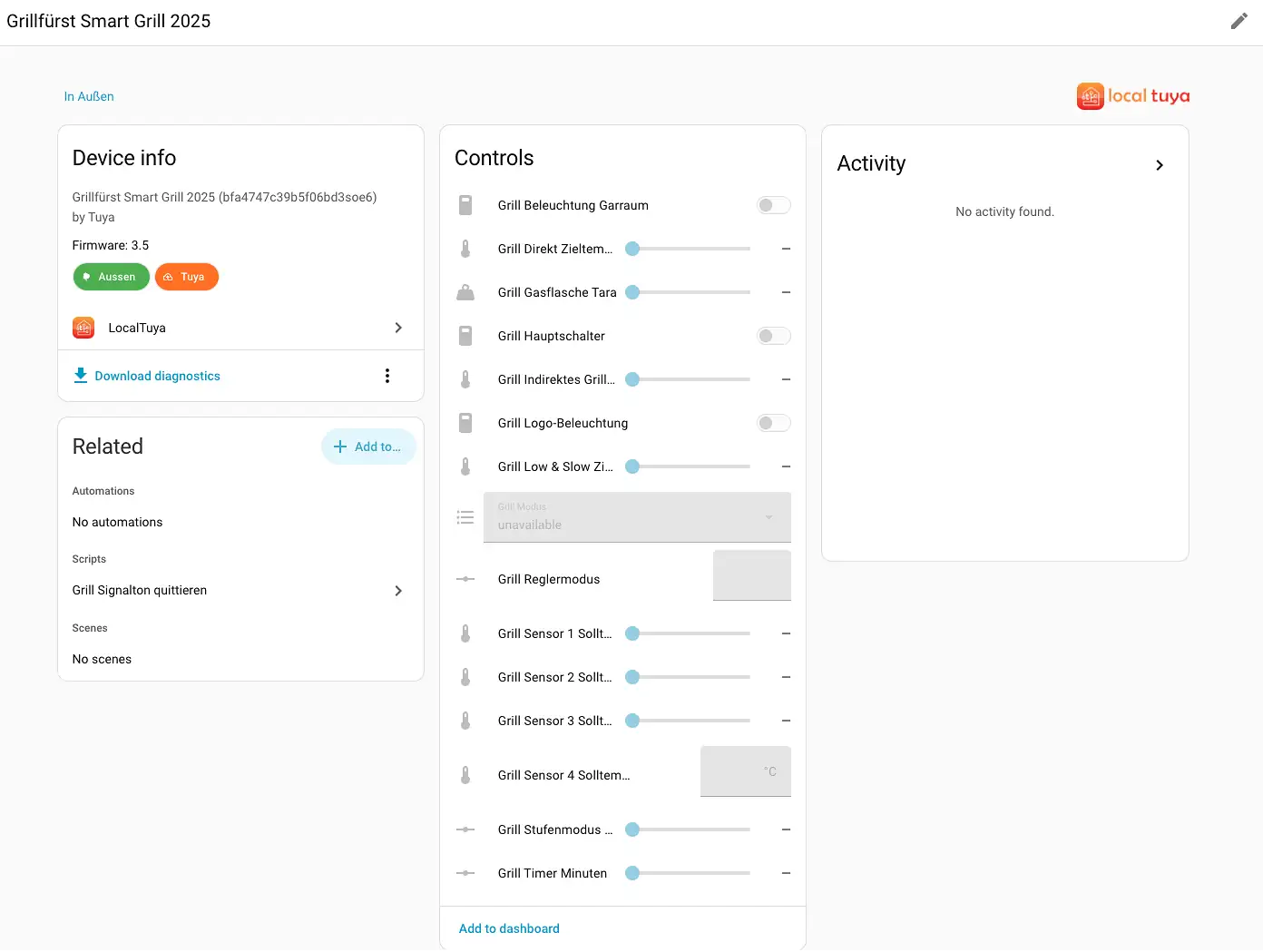Click the green Aussen label chip
Viewport: 1263px width, 952px height.
tap(112, 277)
